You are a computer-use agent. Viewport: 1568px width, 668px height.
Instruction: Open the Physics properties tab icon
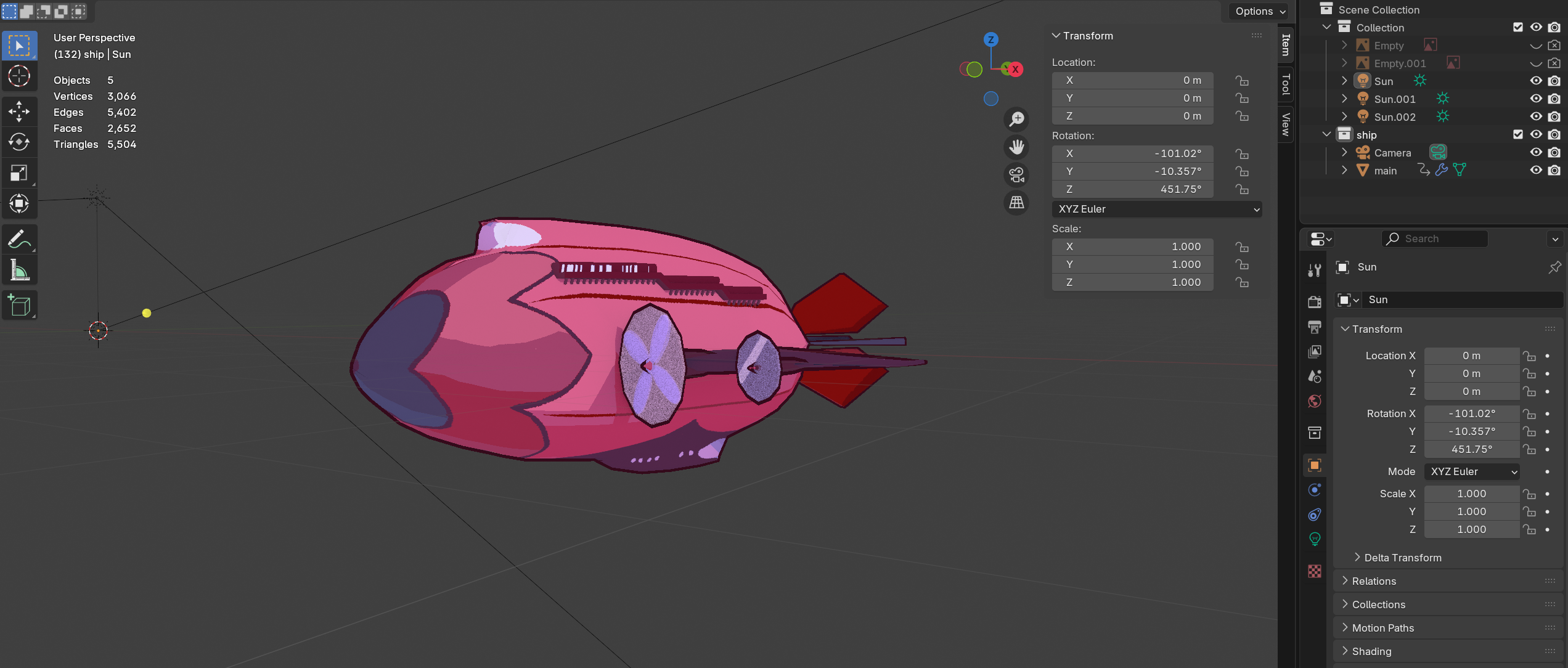(x=1314, y=490)
